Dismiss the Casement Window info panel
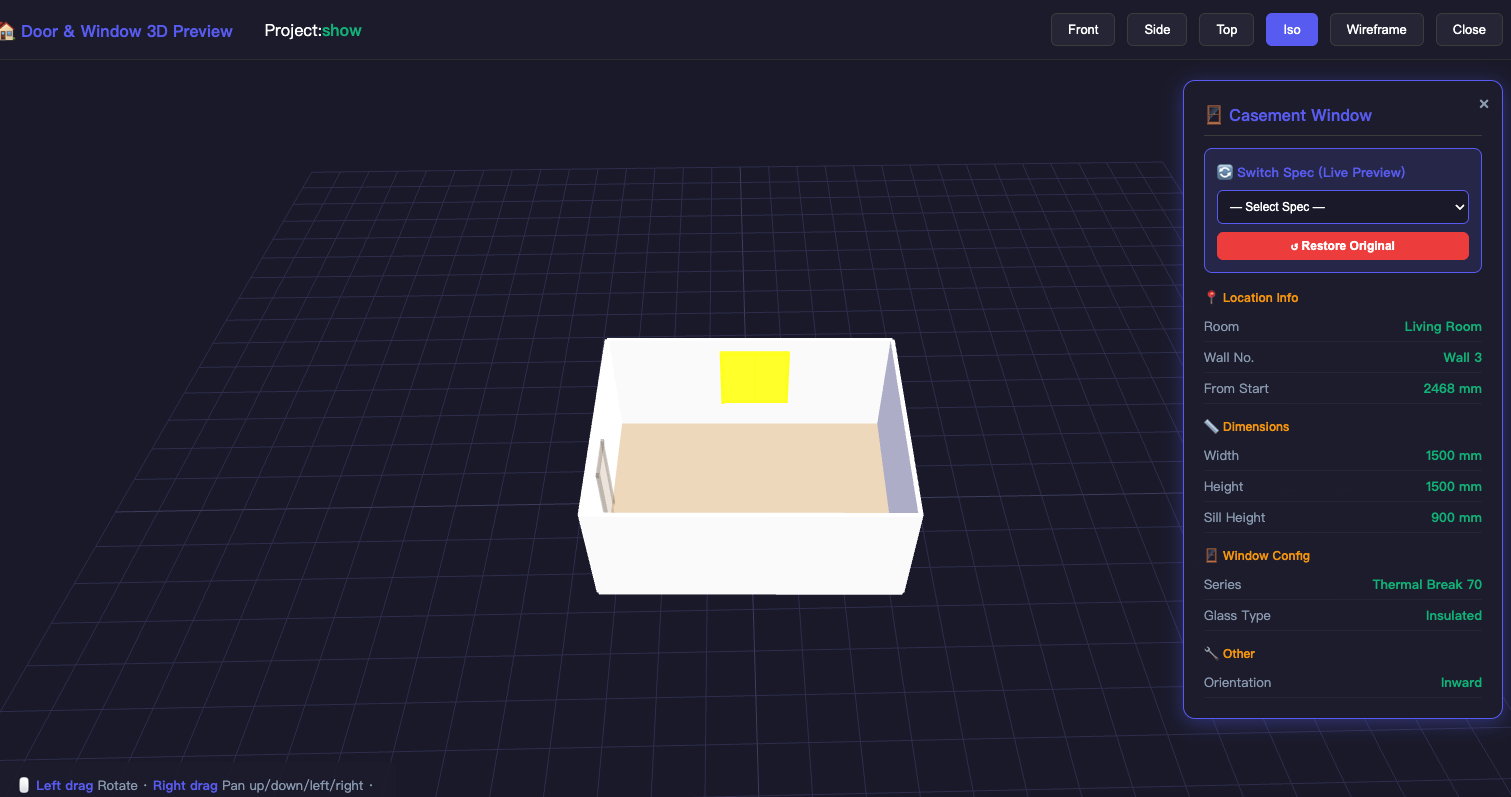The width and height of the screenshot is (1511, 797). [1484, 104]
